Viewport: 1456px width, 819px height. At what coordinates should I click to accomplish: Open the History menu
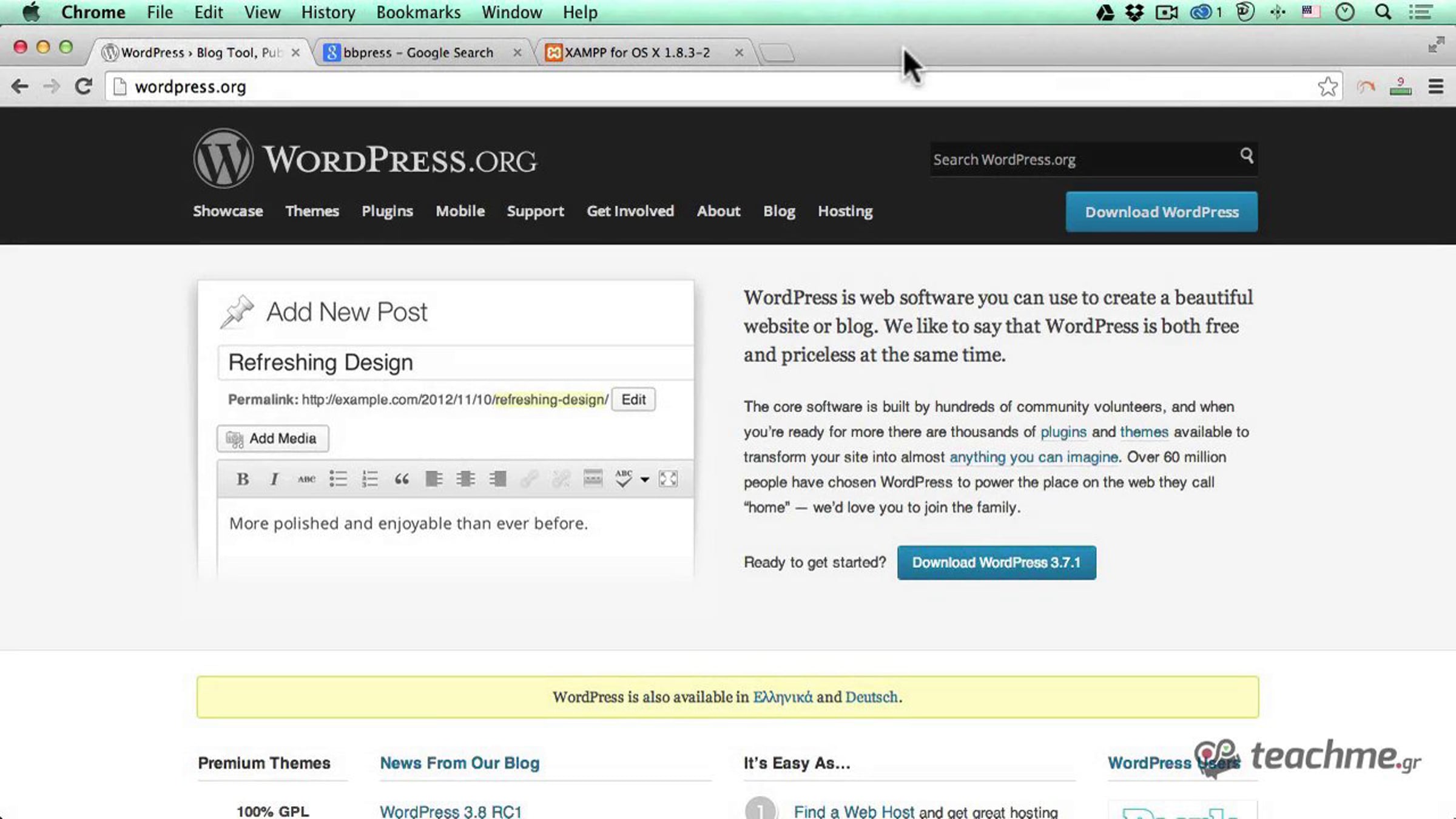click(x=328, y=12)
